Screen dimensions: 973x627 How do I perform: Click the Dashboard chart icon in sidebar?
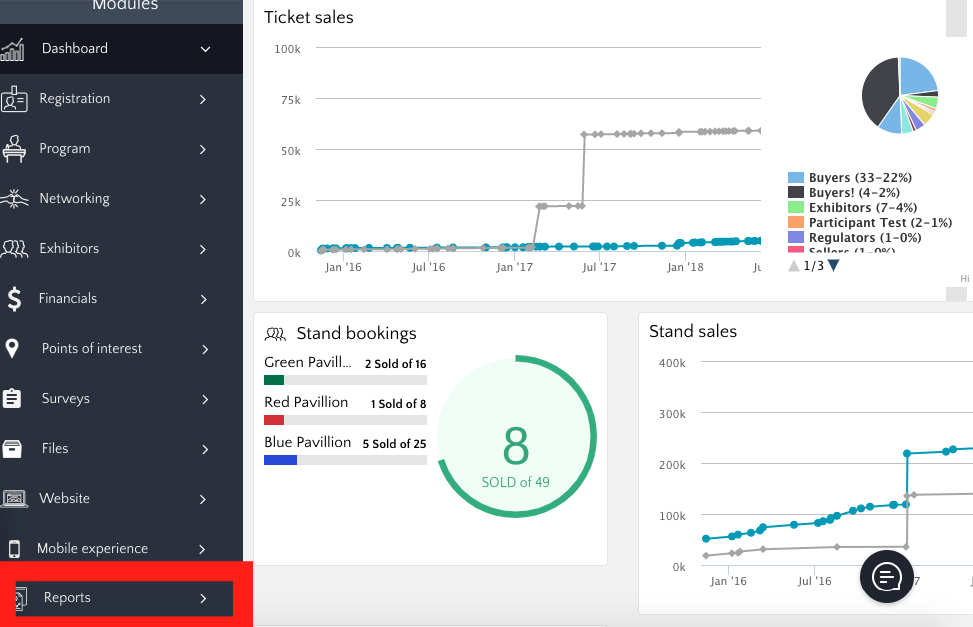click(13, 49)
